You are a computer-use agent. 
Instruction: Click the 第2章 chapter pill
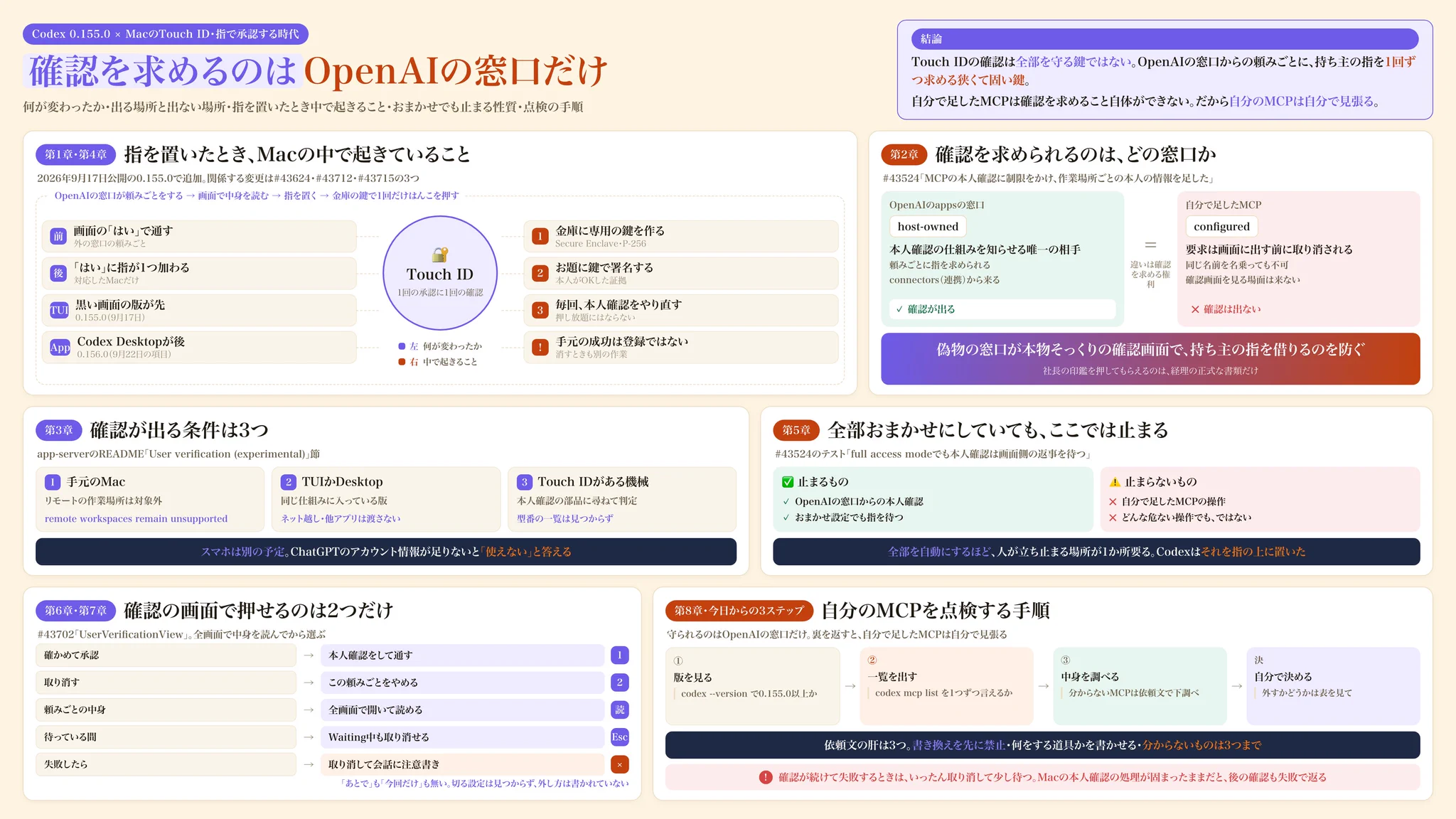904,154
